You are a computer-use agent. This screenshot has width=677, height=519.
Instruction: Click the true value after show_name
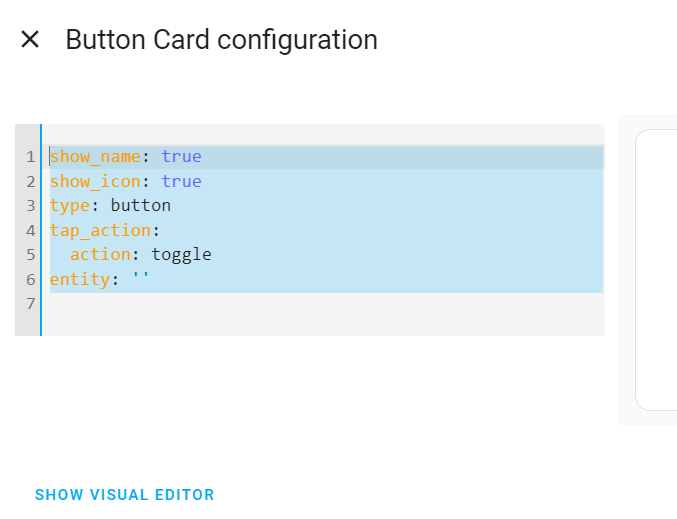point(181,156)
